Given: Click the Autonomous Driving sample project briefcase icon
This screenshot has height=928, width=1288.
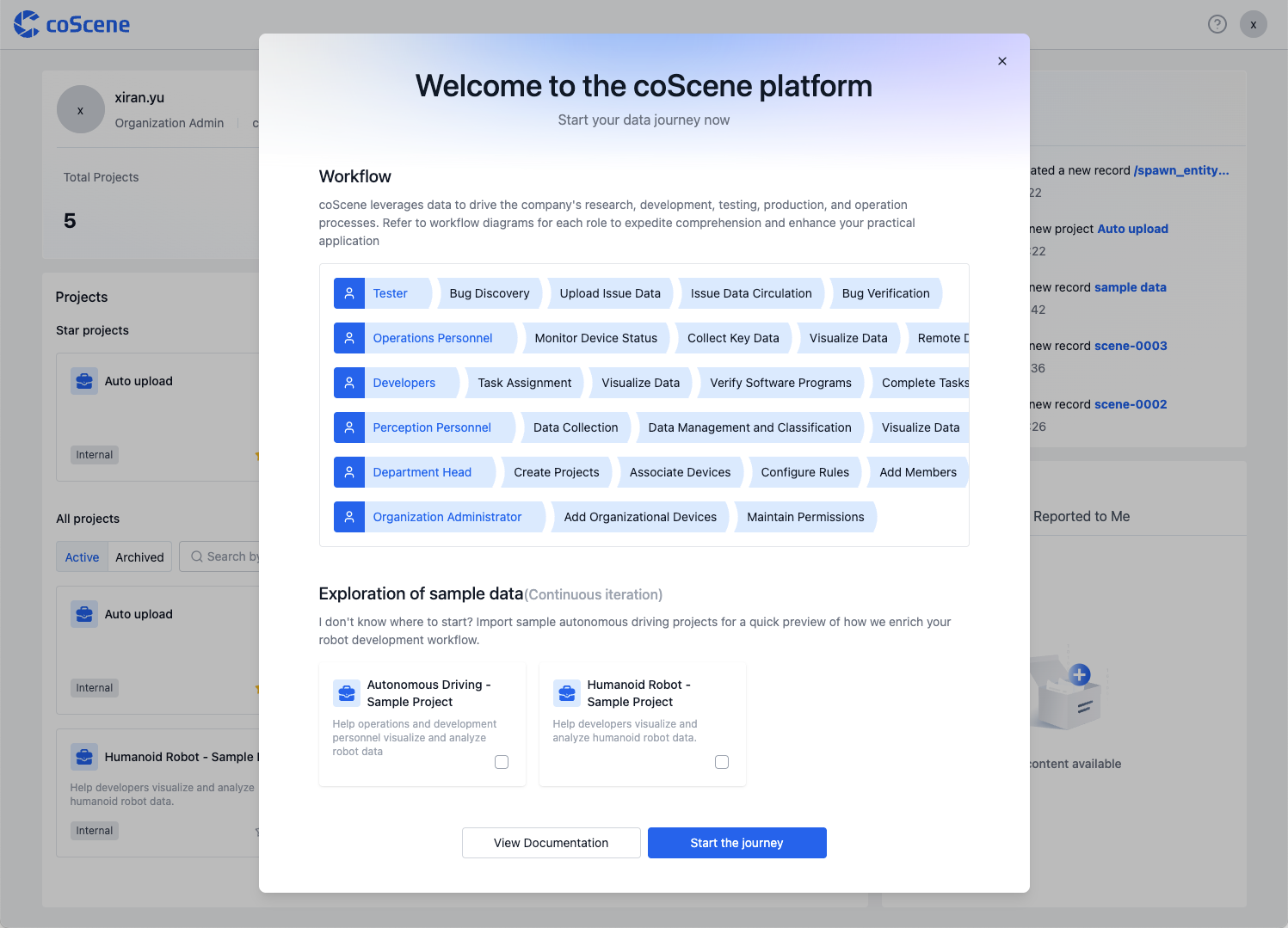Looking at the screenshot, I should click(347, 692).
